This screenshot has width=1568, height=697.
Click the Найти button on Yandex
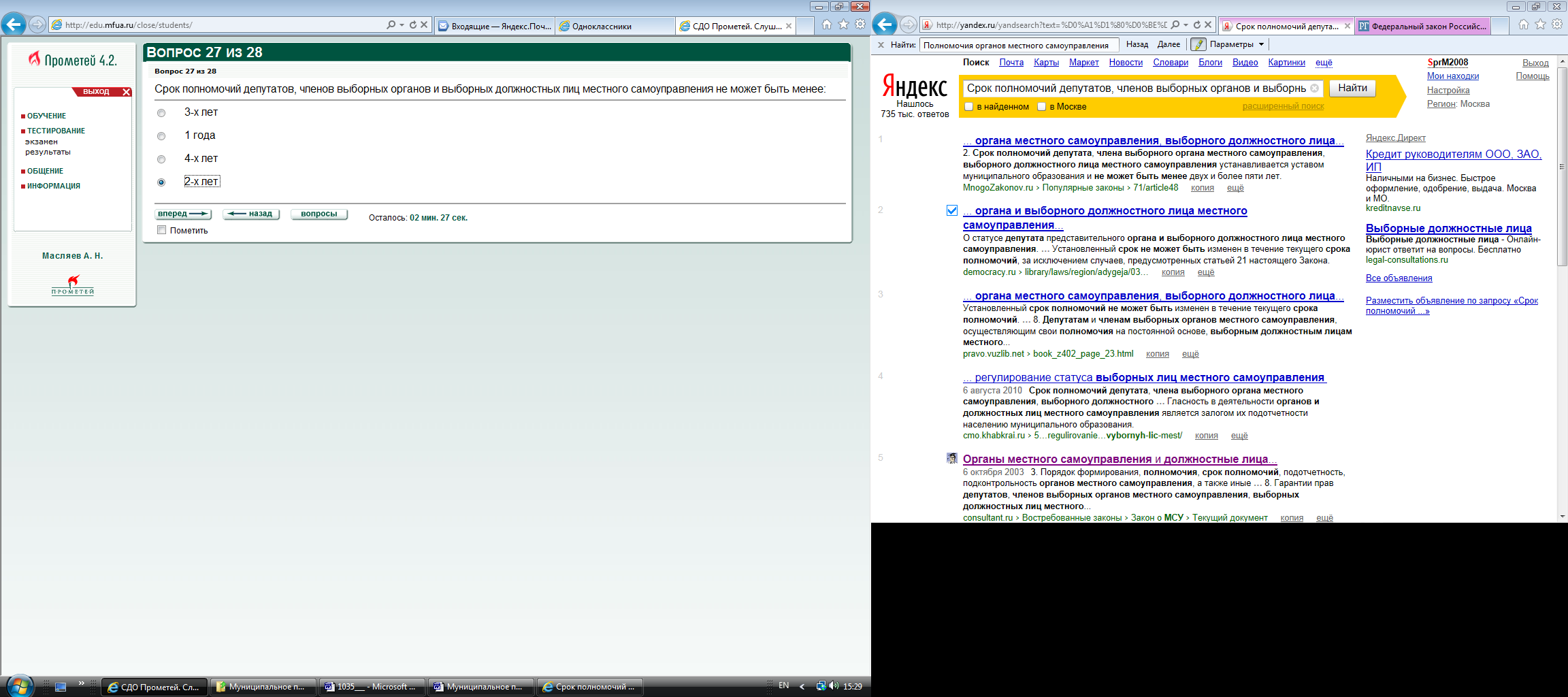1352,88
